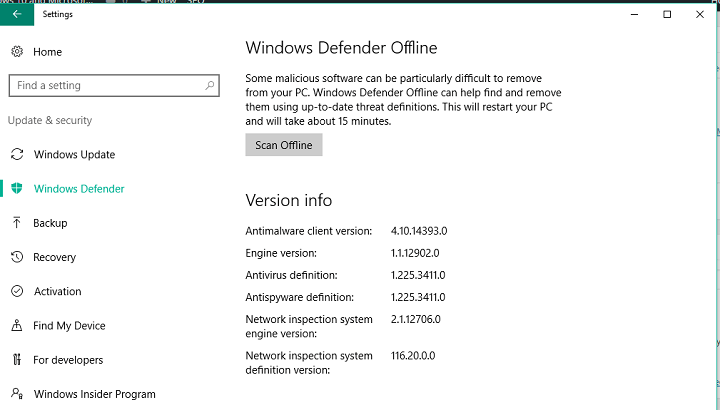
Task: Open the For developers page
Action: [x=68, y=359]
